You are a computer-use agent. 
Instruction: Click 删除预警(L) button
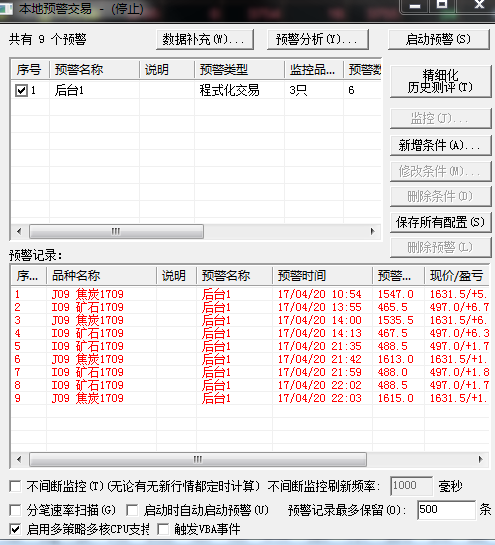tap(440, 247)
